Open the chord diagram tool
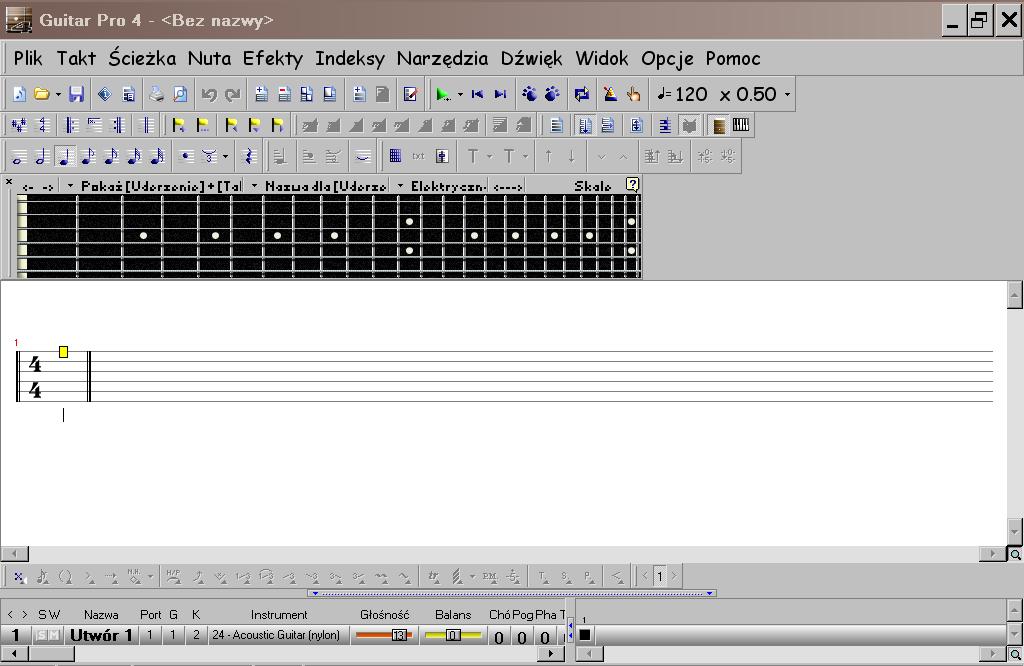 point(395,157)
